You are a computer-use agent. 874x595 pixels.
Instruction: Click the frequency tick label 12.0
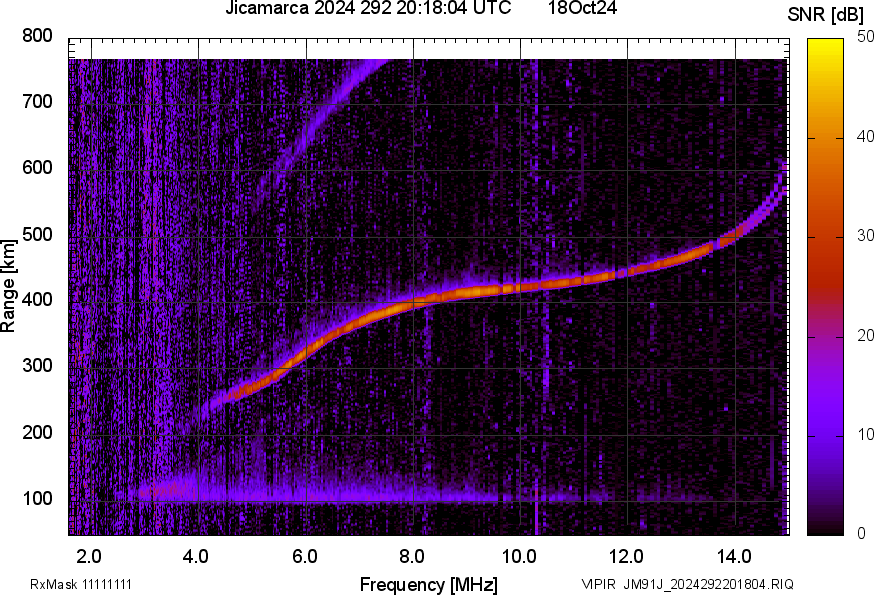tap(627, 556)
